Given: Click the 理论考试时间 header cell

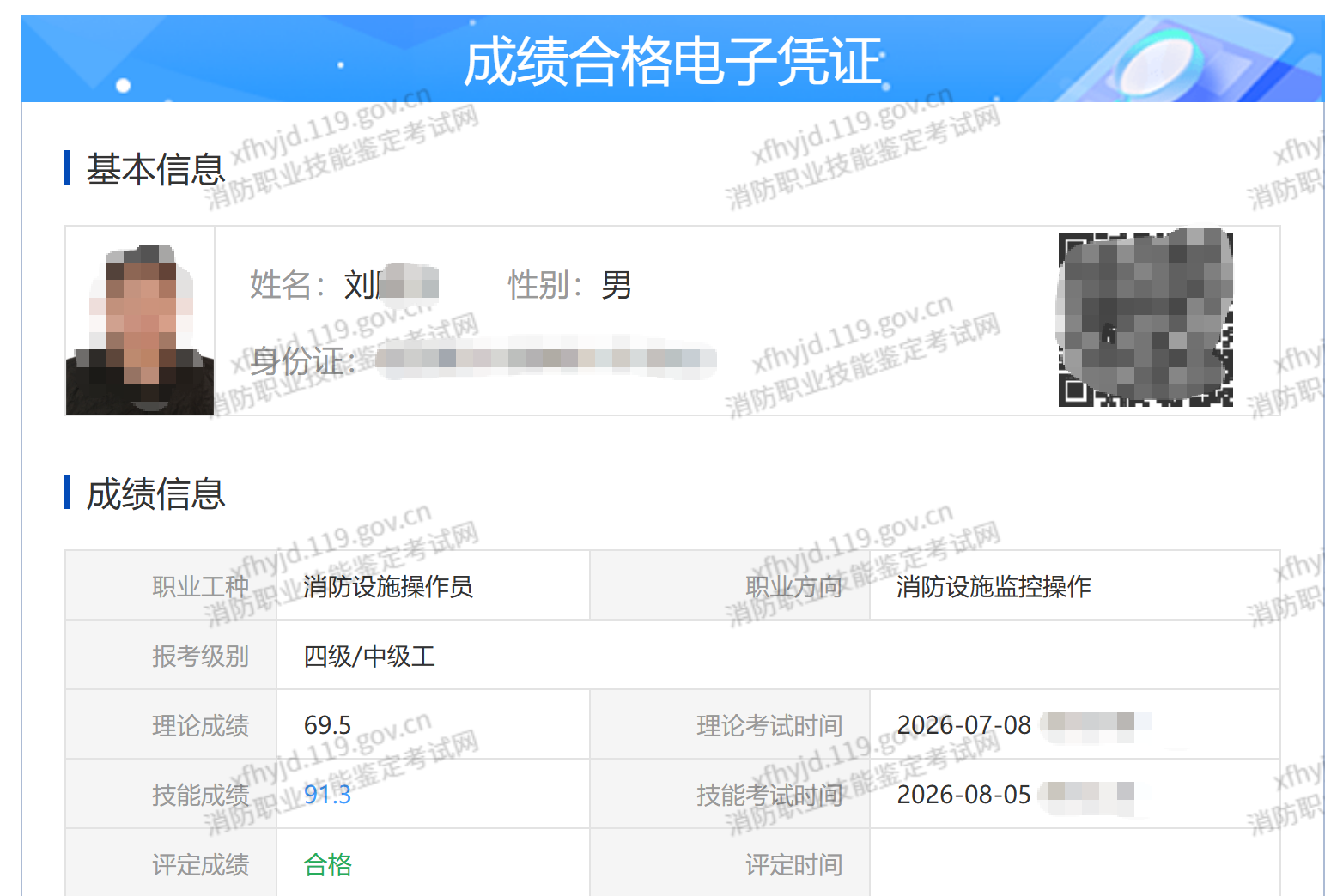Looking at the screenshot, I should [x=730, y=724].
